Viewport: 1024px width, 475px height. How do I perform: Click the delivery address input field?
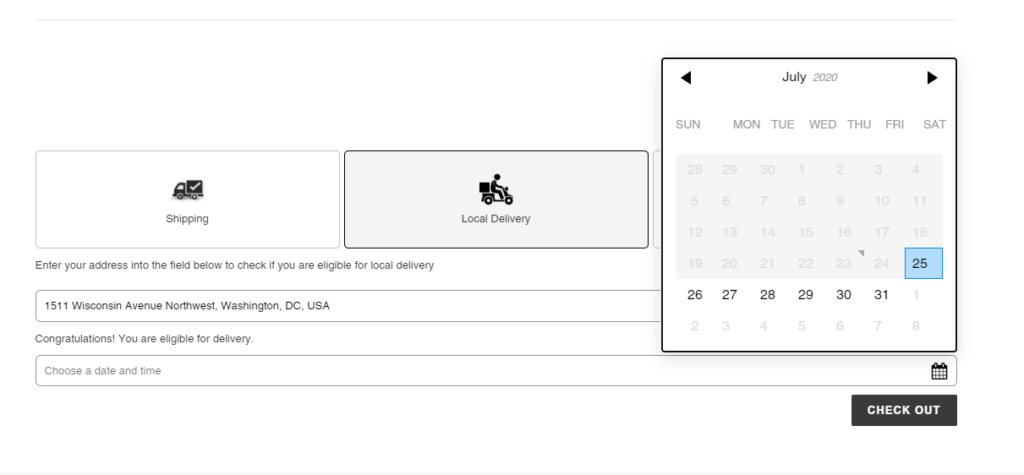[x=340, y=306]
